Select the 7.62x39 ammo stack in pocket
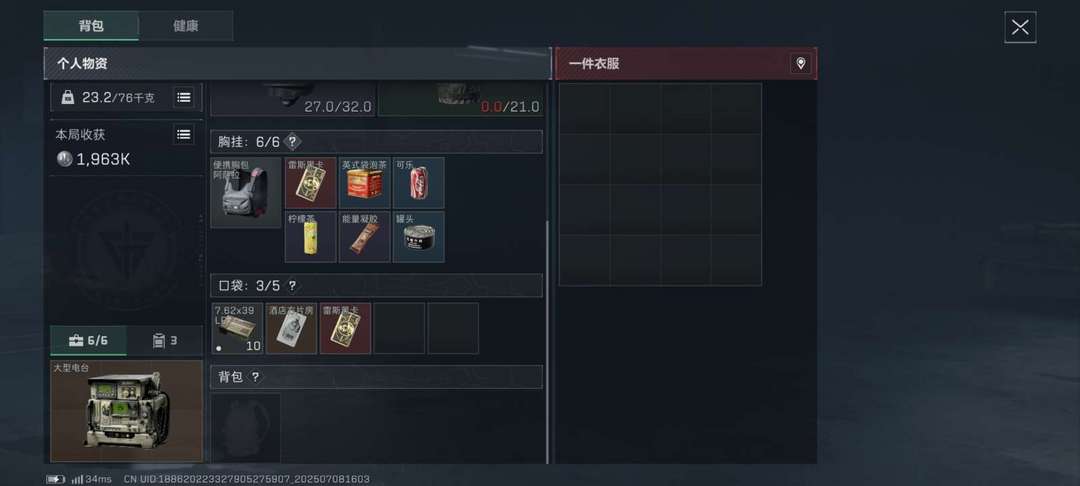This screenshot has height=486, width=1080. tap(237, 328)
